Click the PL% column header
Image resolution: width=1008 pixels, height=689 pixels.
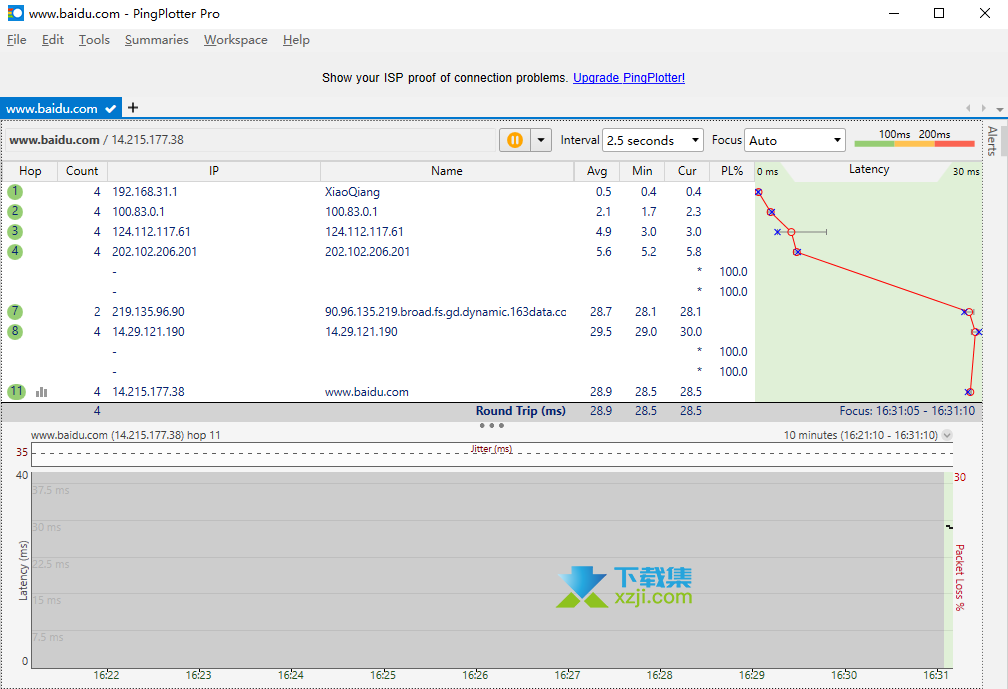tap(732, 171)
